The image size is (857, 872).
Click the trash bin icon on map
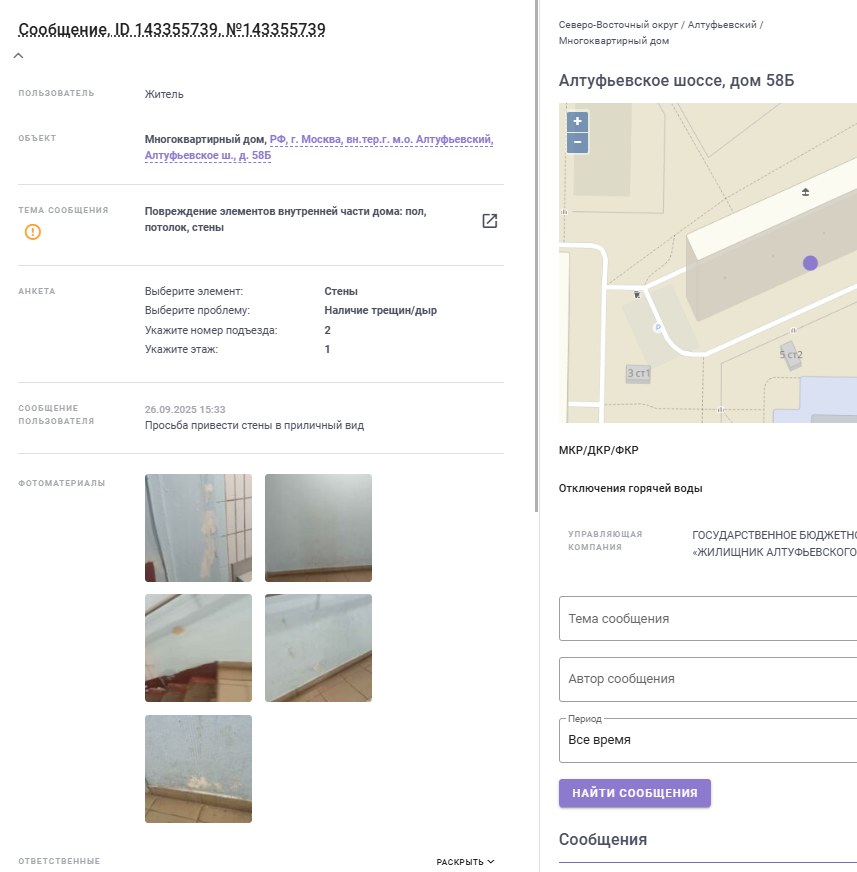coord(636,294)
